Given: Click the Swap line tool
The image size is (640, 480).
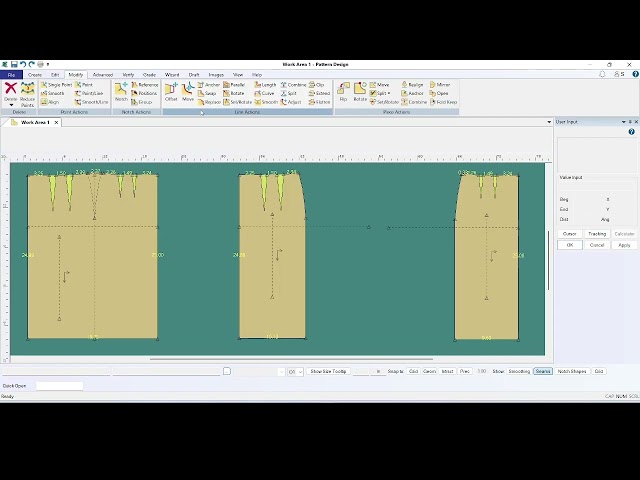Looking at the screenshot, I should click(x=207, y=93).
